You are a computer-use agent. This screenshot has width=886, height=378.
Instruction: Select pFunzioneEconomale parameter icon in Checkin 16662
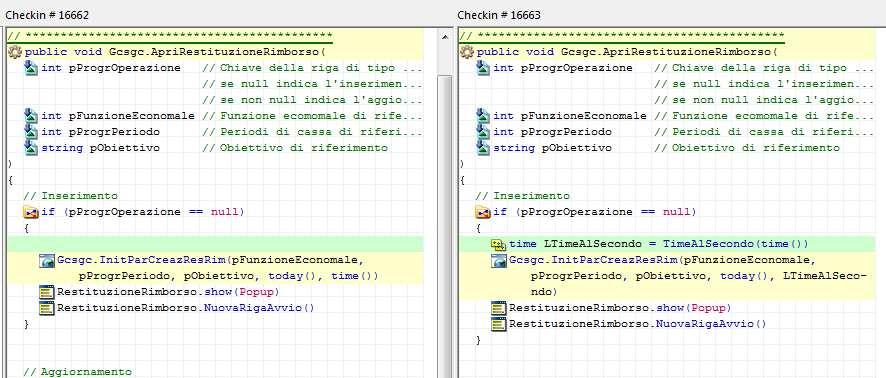click(x=31, y=116)
